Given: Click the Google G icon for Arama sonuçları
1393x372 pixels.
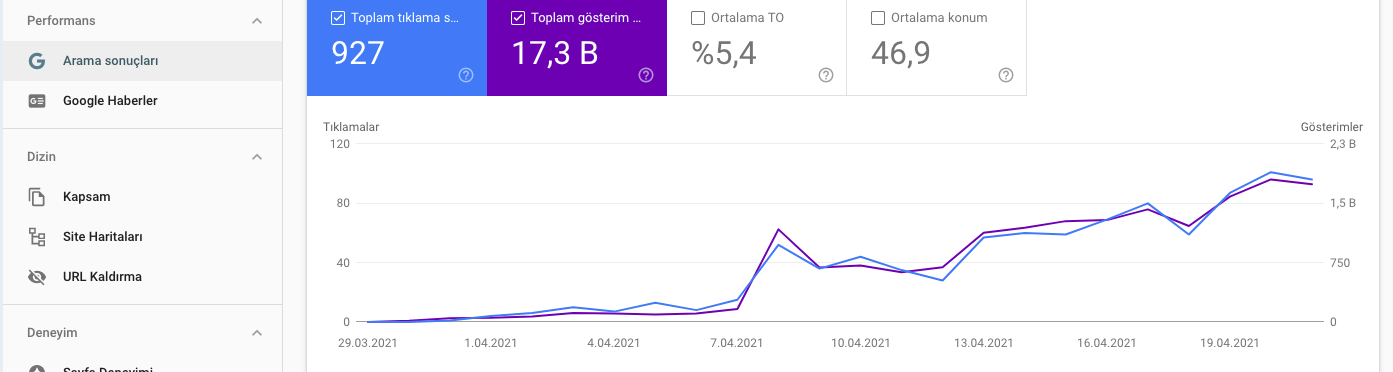Looking at the screenshot, I should 37,61.
